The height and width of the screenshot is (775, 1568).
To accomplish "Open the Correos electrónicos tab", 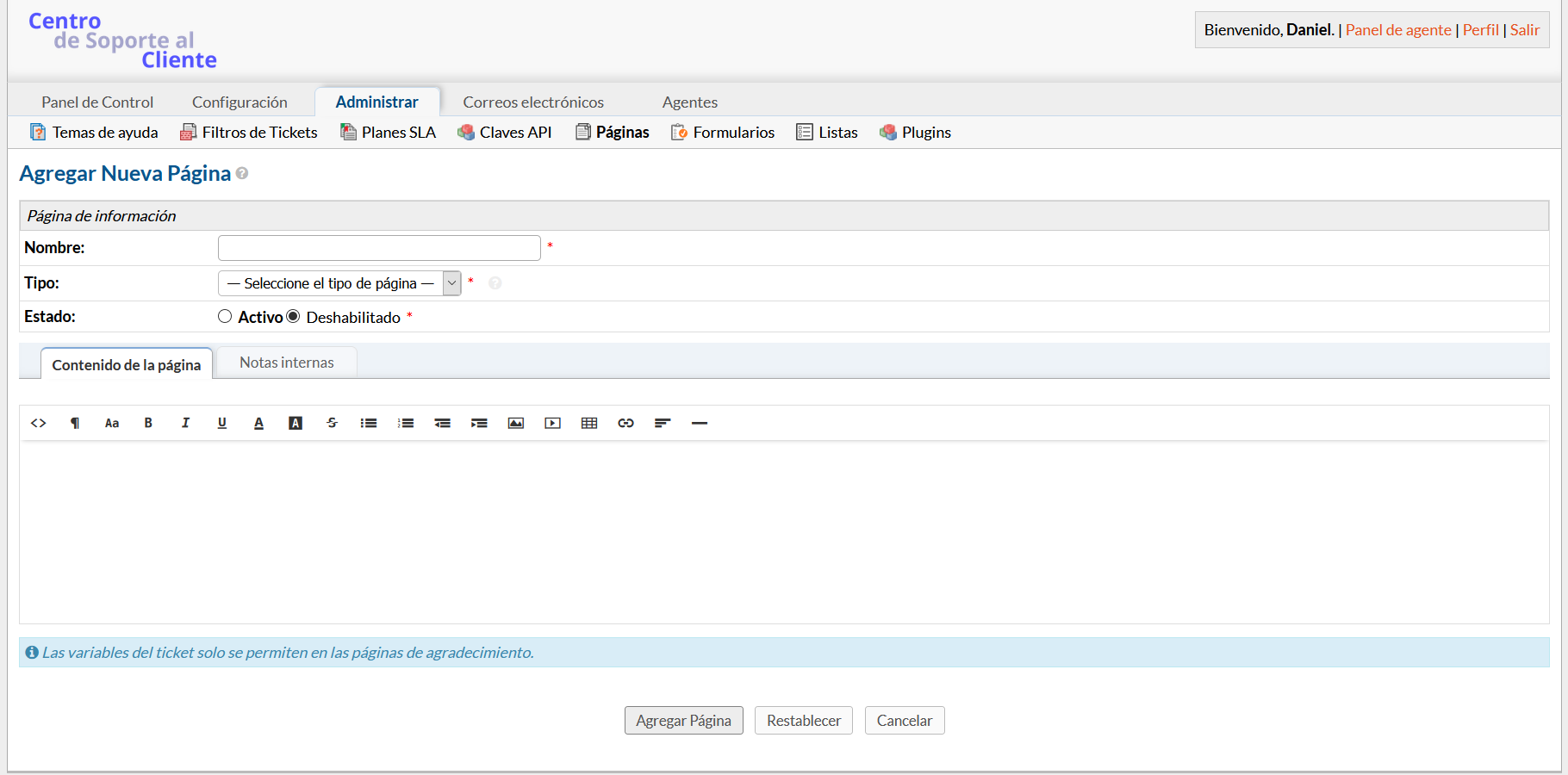I will 533,102.
